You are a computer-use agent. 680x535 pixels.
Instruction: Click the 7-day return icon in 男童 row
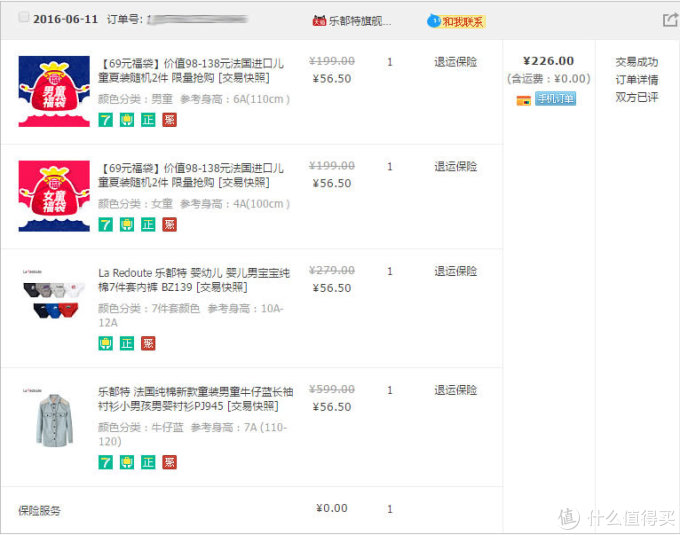(105, 120)
